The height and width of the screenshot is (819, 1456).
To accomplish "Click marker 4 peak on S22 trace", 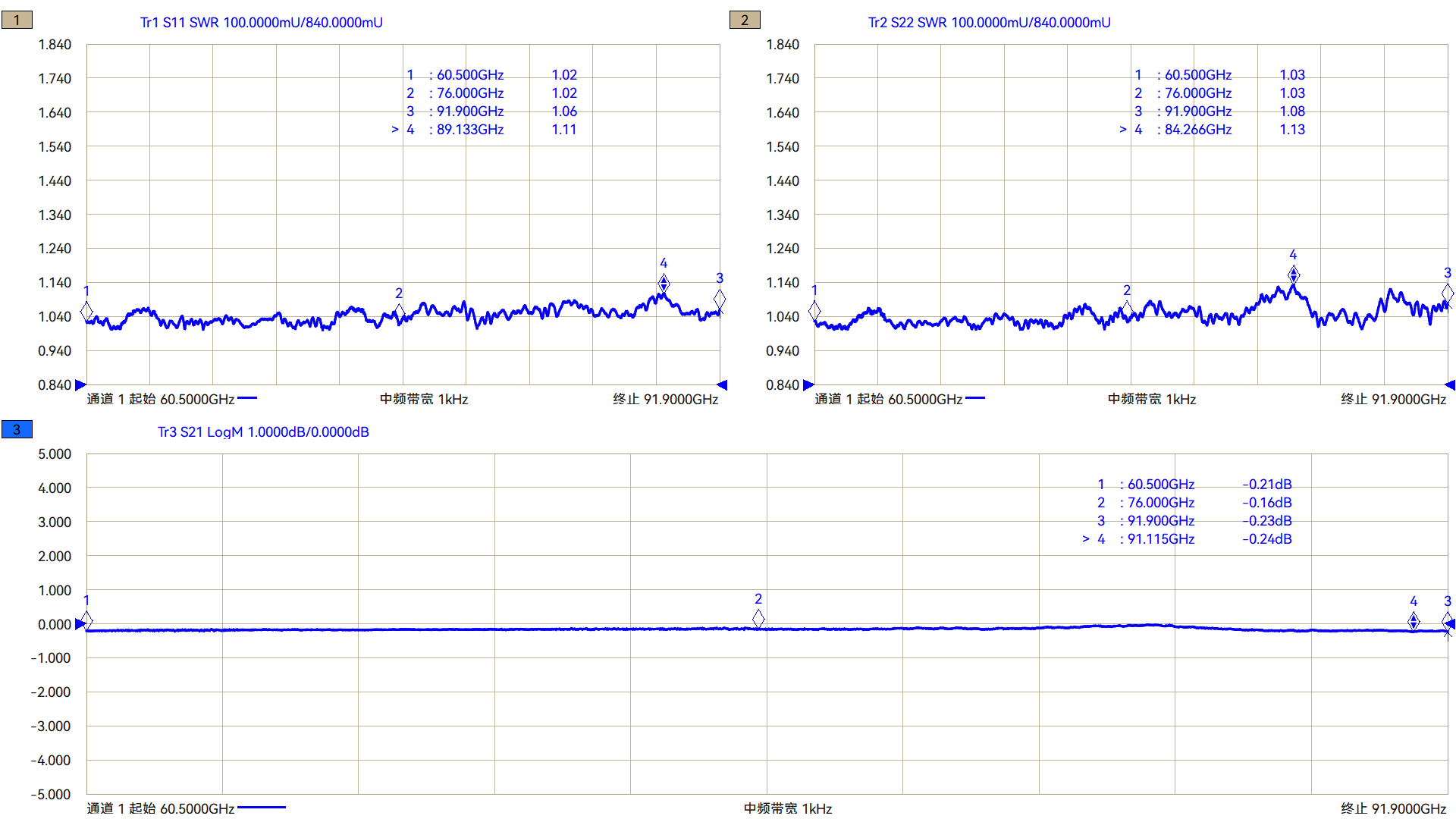I will coord(1294,275).
